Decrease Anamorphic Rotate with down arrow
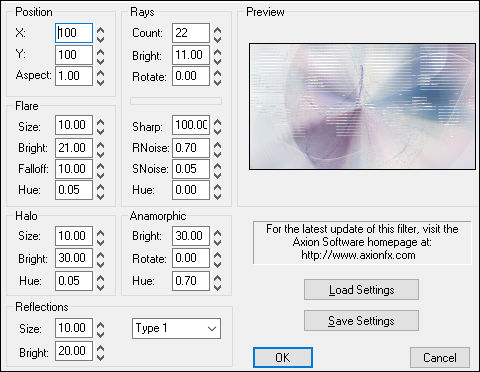The height and width of the screenshot is (372, 480). click(217, 264)
